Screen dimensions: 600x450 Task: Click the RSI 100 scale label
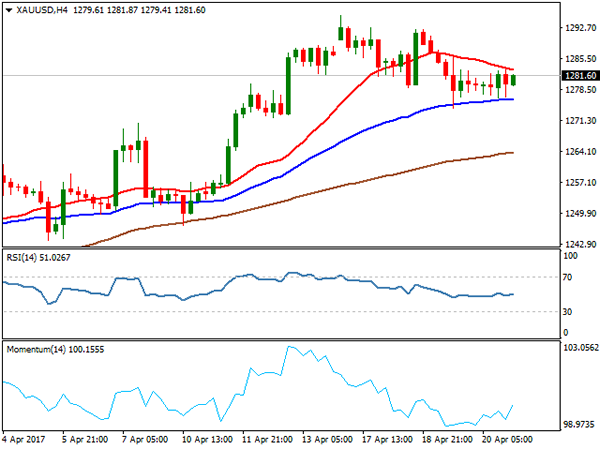570,256
